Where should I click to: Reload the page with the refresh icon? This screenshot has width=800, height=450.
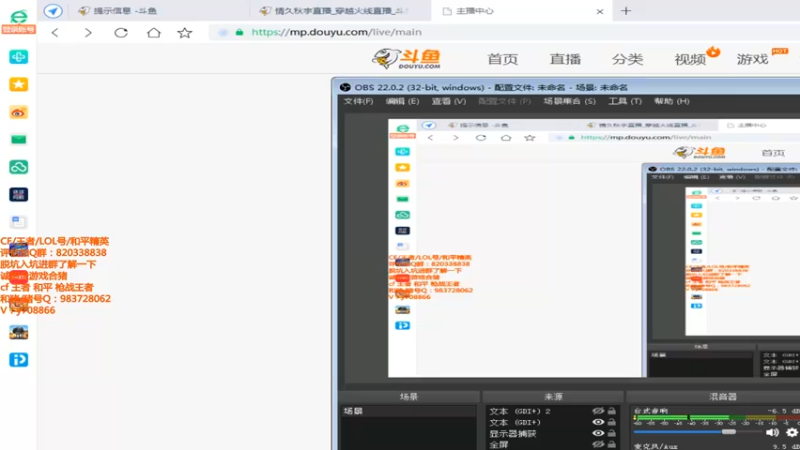pos(121,33)
